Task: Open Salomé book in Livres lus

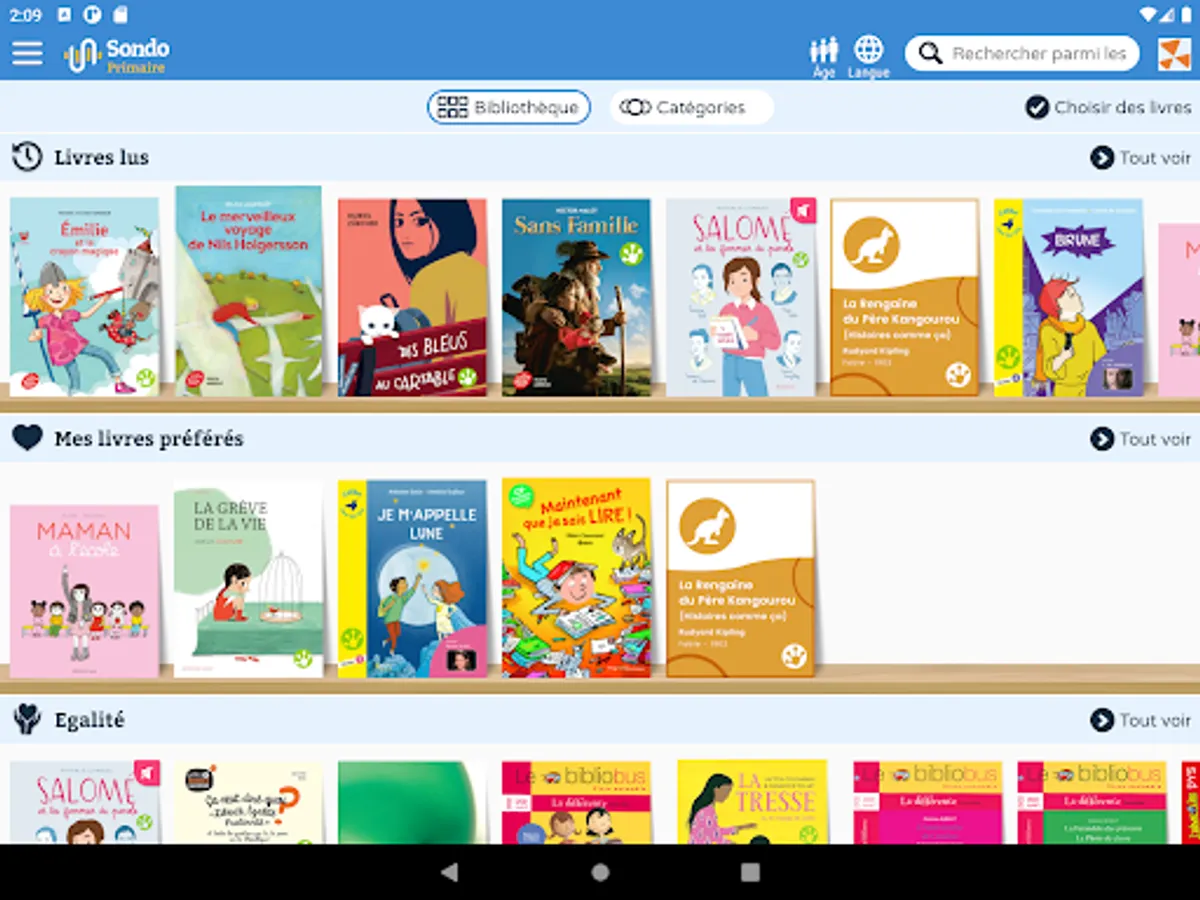Action: 741,297
